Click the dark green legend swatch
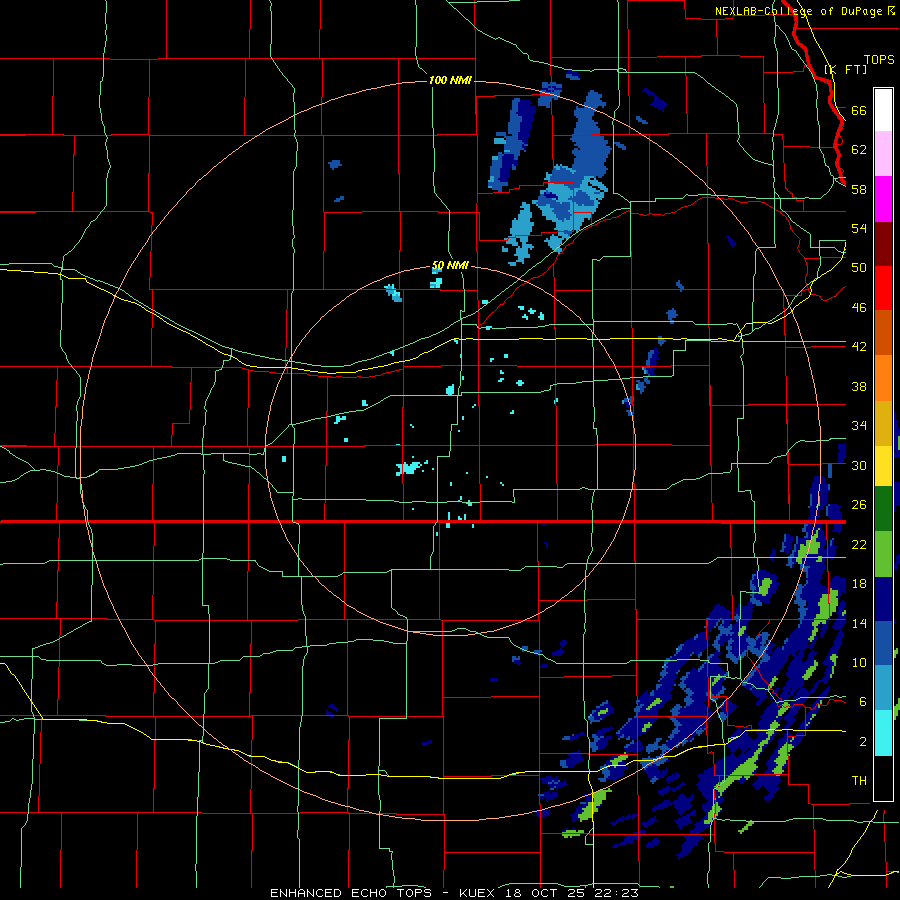The image size is (900, 900). [883, 509]
